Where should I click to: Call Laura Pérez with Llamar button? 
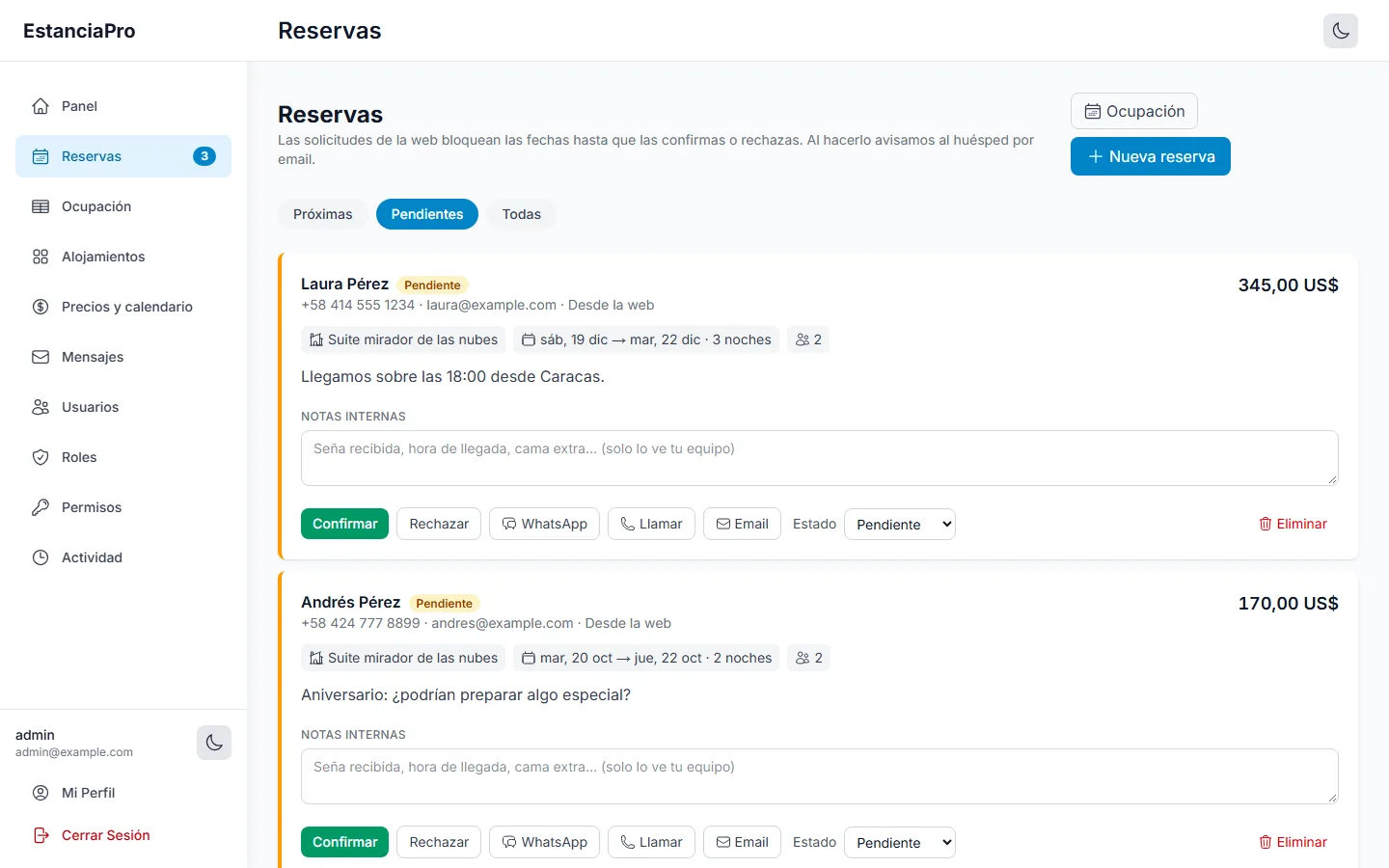pos(651,524)
